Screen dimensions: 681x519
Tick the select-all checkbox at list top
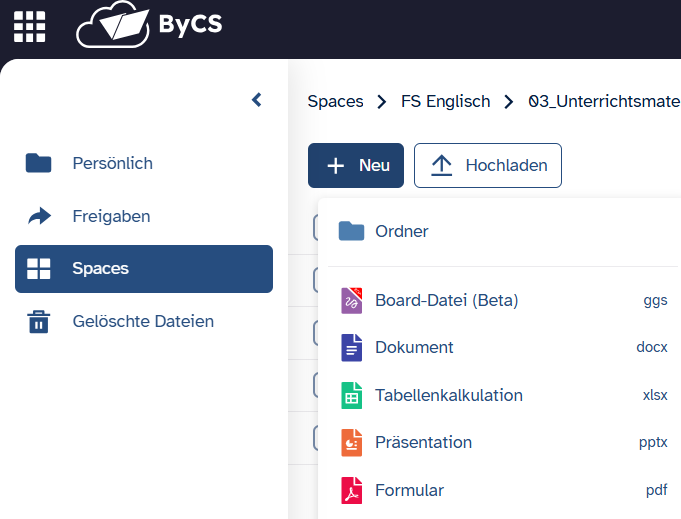coord(318,229)
